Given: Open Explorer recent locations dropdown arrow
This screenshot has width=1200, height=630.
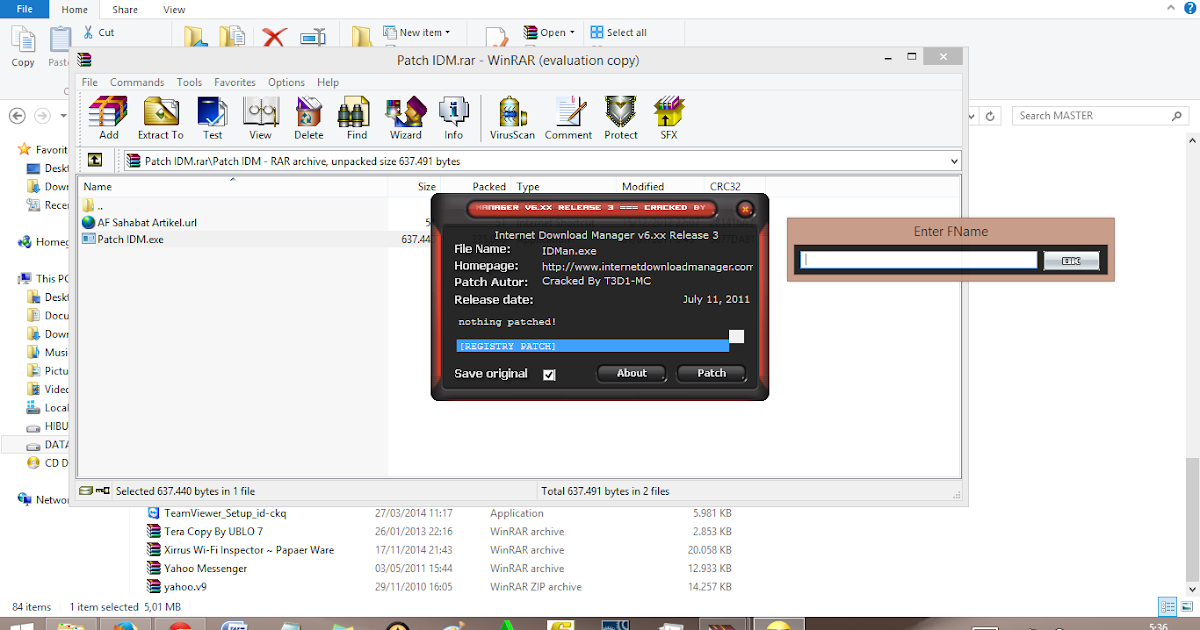Looking at the screenshot, I should click(x=63, y=116).
